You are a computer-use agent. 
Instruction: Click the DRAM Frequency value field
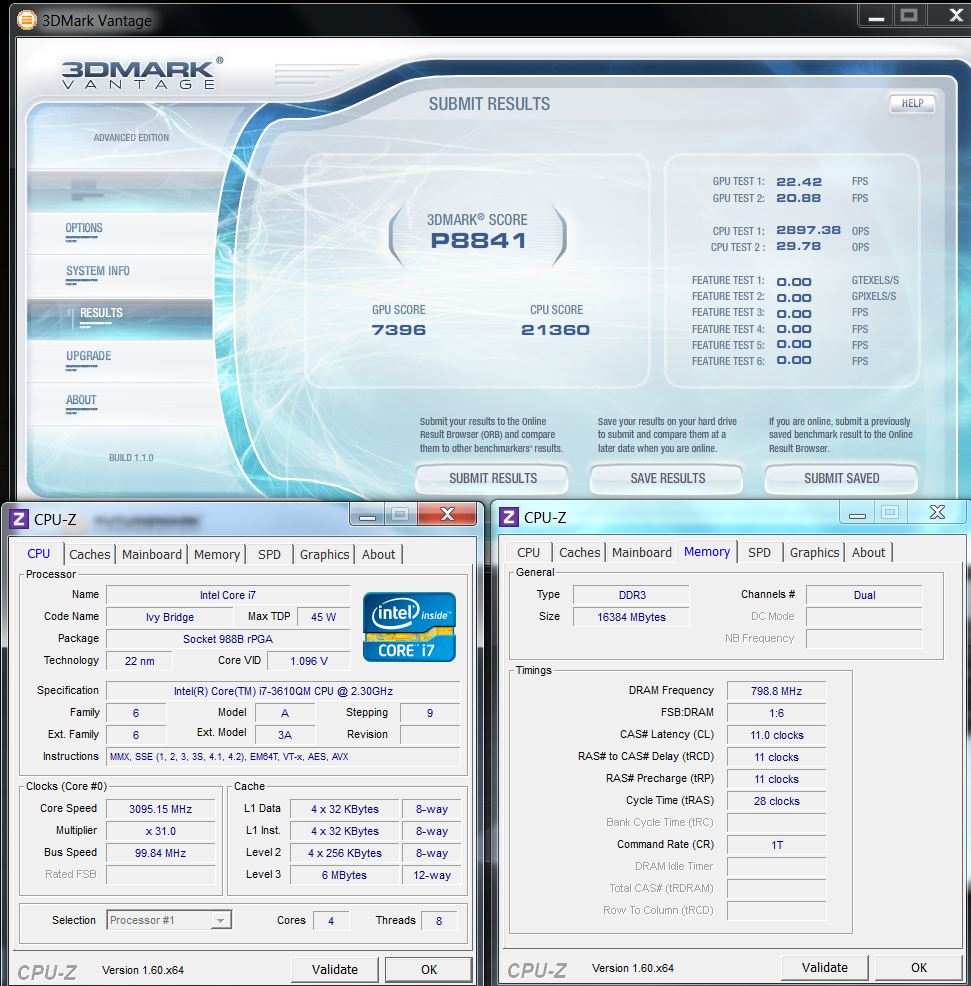[776, 691]
